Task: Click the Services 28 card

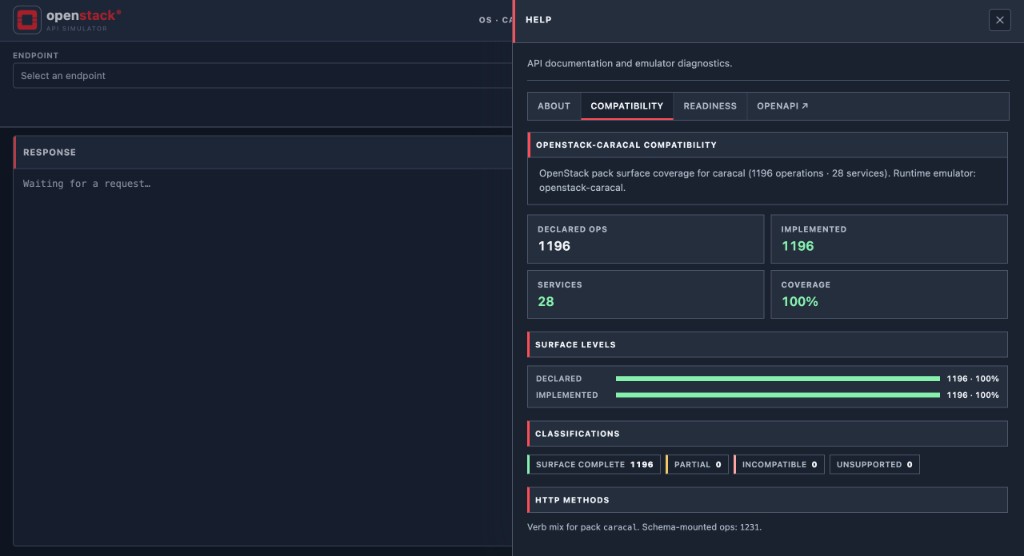Action: pos(645,295)
